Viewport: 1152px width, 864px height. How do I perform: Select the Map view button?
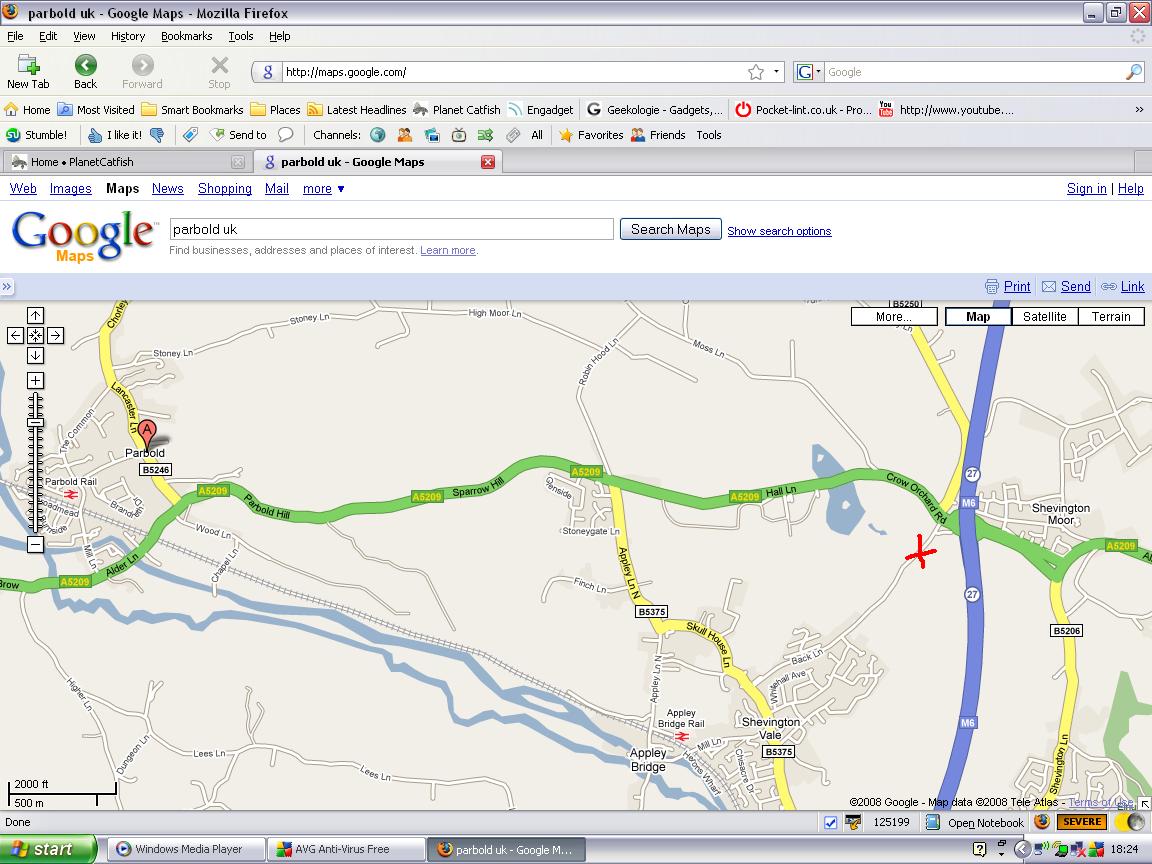pyautogui.click(x=978, y=317)
